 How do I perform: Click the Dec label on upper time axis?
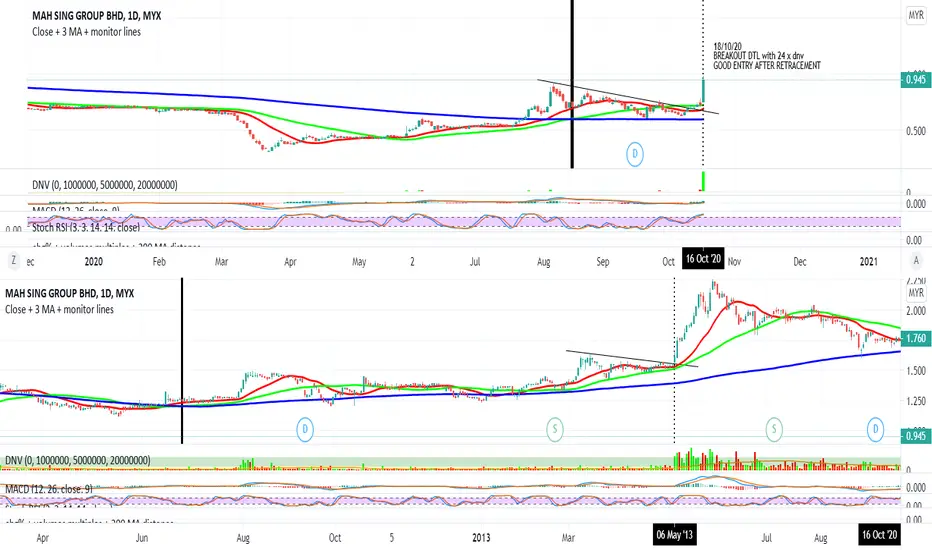point(800,262)
